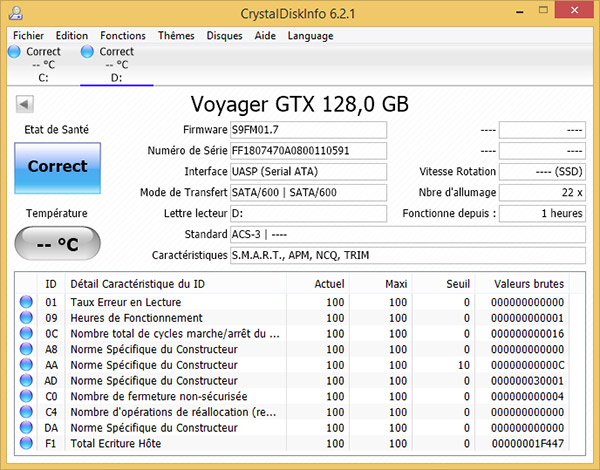The height and width of the screenshot is (470, 600).
Task: Click status orb for Taux Erreur en Lecture
Action: tap(26, 302)
